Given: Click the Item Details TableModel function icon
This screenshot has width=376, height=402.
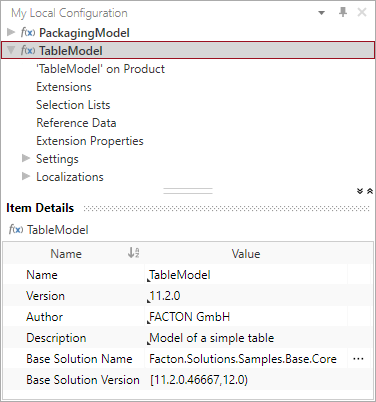Looking at the screenshot, I should pyautogui.click(x=16, y=229).
